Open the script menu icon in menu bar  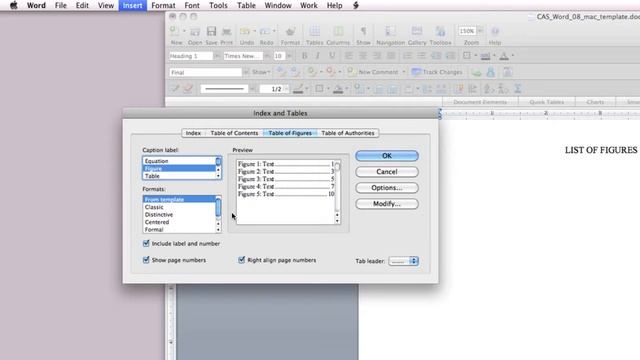click(x=356, y=5)
